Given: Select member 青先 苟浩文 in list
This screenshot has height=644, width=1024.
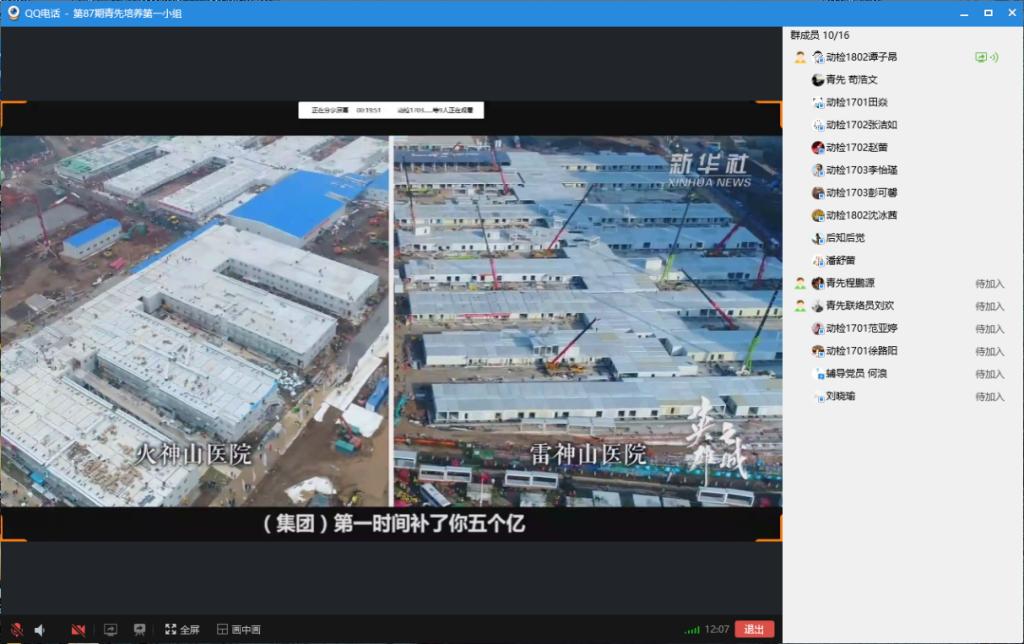Looking at the screenshot, I should [x=851, y=80].
